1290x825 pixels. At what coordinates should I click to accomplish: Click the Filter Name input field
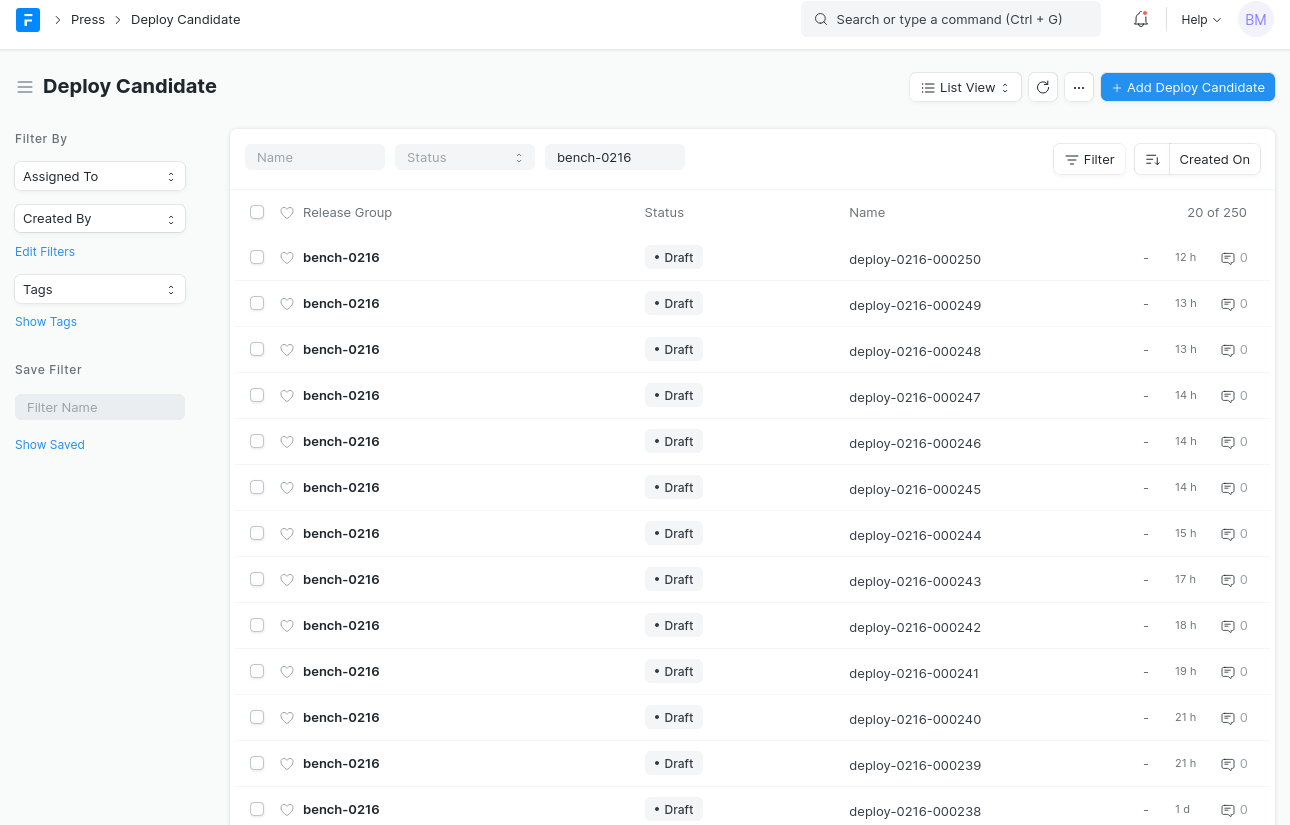coord(100,407)
